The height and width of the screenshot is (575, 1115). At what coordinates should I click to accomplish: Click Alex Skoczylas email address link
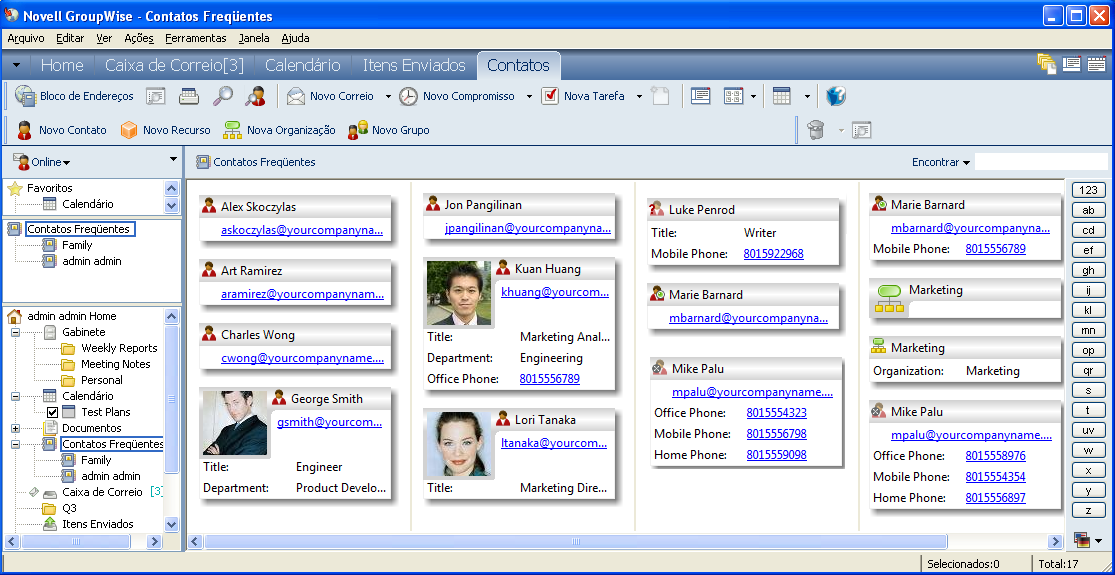(302, 229)
